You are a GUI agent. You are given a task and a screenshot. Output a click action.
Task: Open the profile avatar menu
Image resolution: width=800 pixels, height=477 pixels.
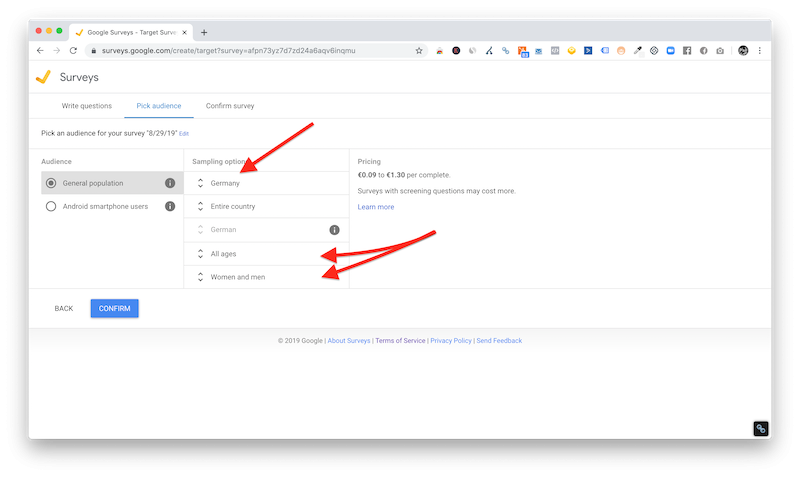tap(743, 51)
